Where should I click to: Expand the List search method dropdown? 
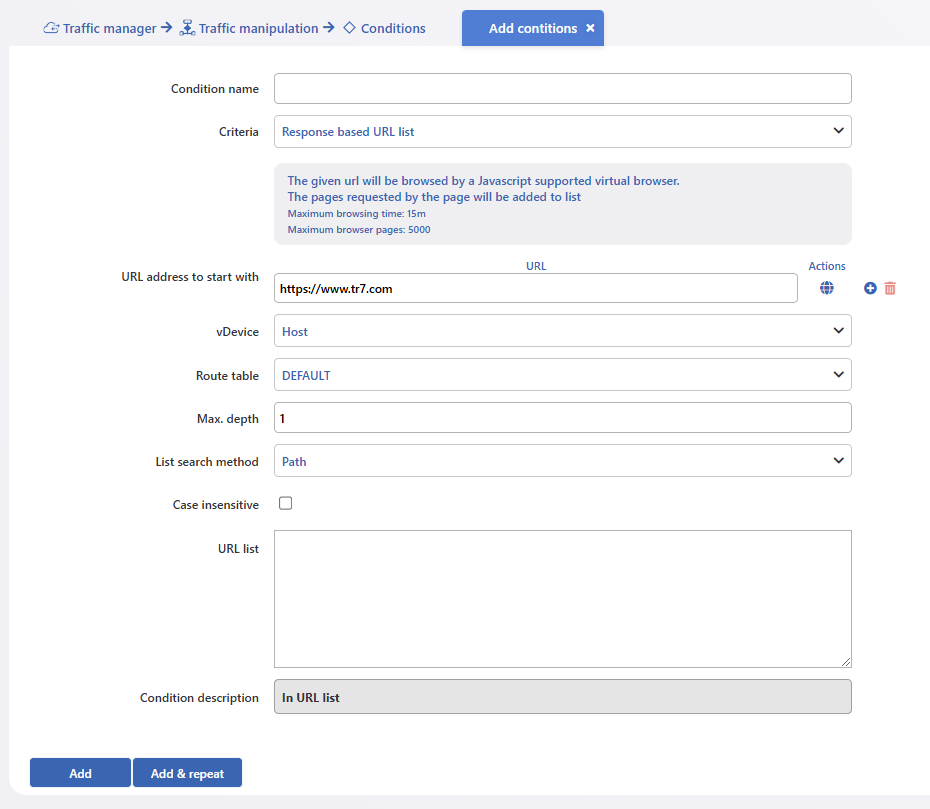[x=562, y=461]
